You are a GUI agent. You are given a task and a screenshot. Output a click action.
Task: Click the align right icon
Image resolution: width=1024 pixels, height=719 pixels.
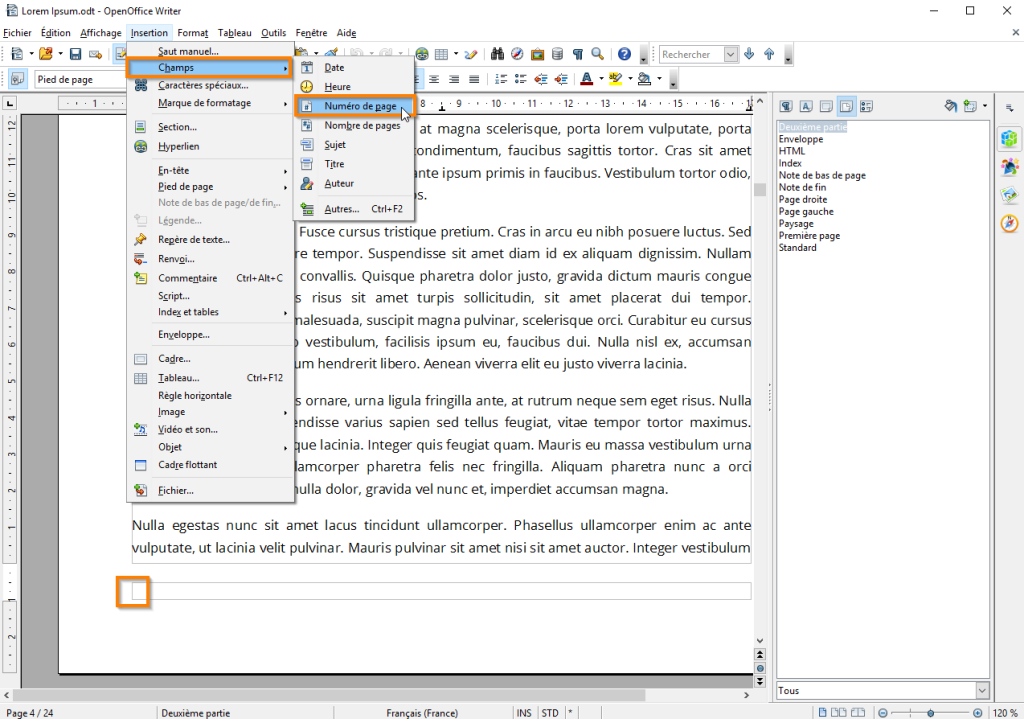tap(454, 79)
